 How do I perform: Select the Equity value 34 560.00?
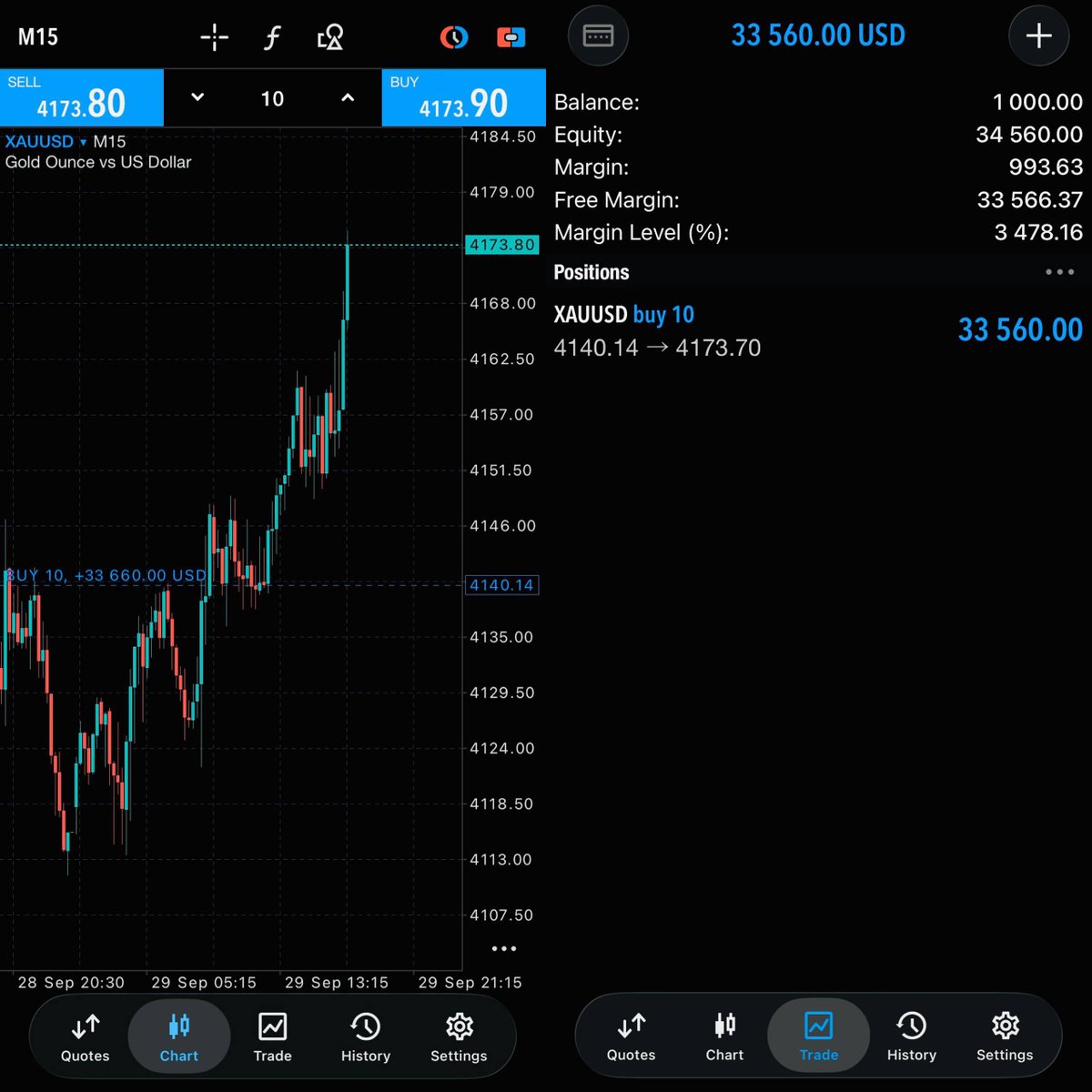[x=1029, y=135]
